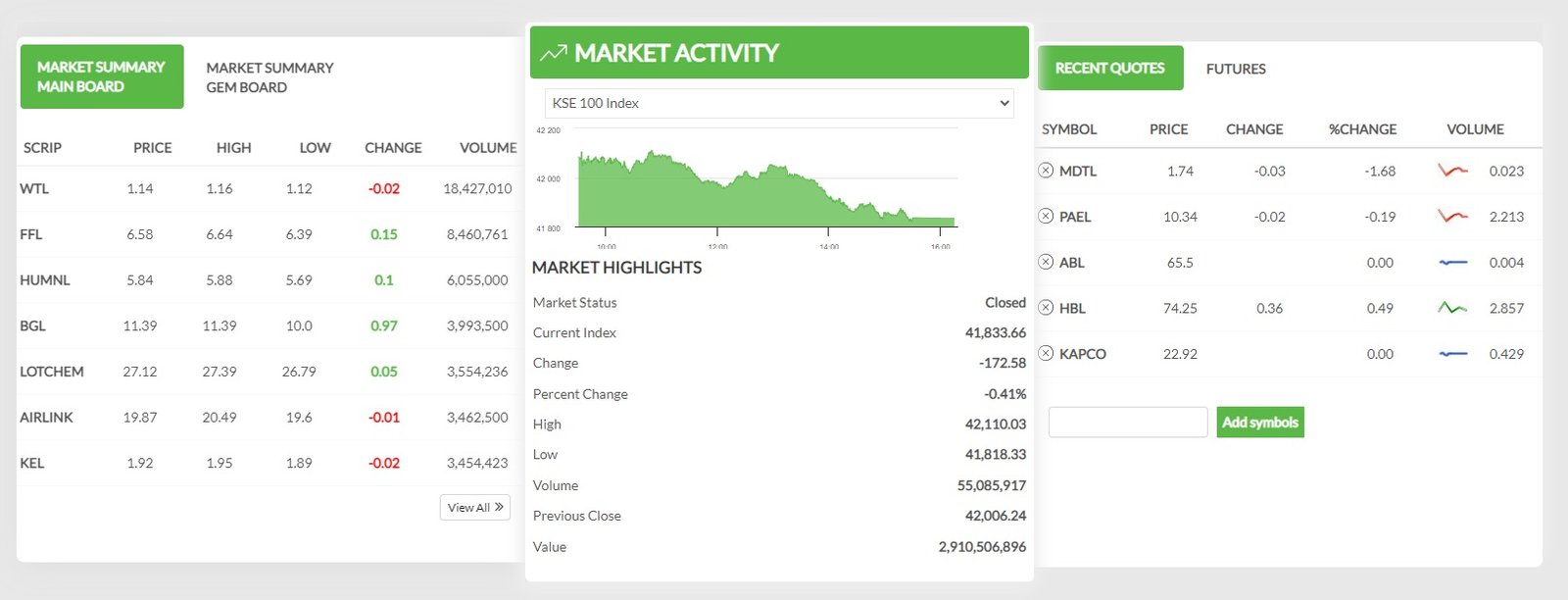Screen dimensions: 1568x600
Task: Sort by the VOLUME column in market summary
Action: [x=488, y=148]
